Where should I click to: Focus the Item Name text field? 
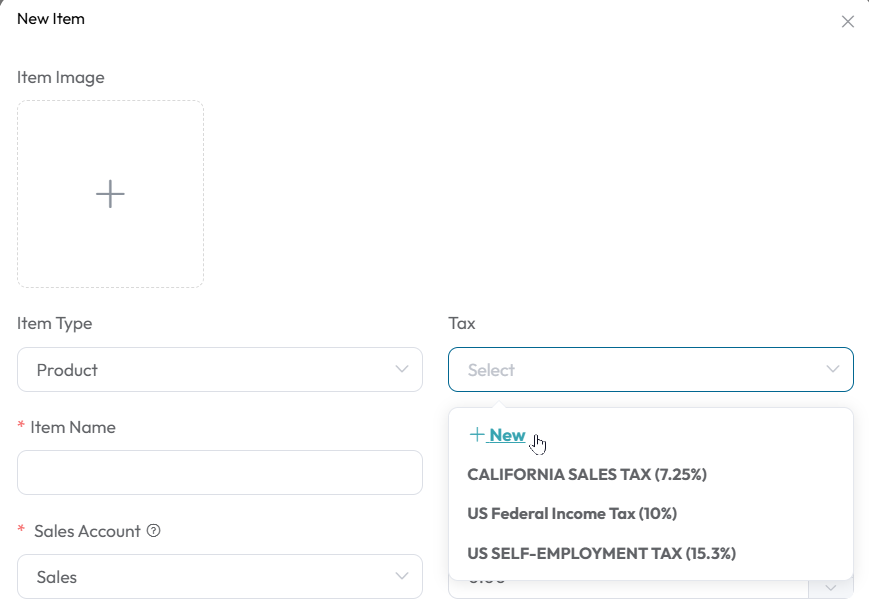point(220,473)
